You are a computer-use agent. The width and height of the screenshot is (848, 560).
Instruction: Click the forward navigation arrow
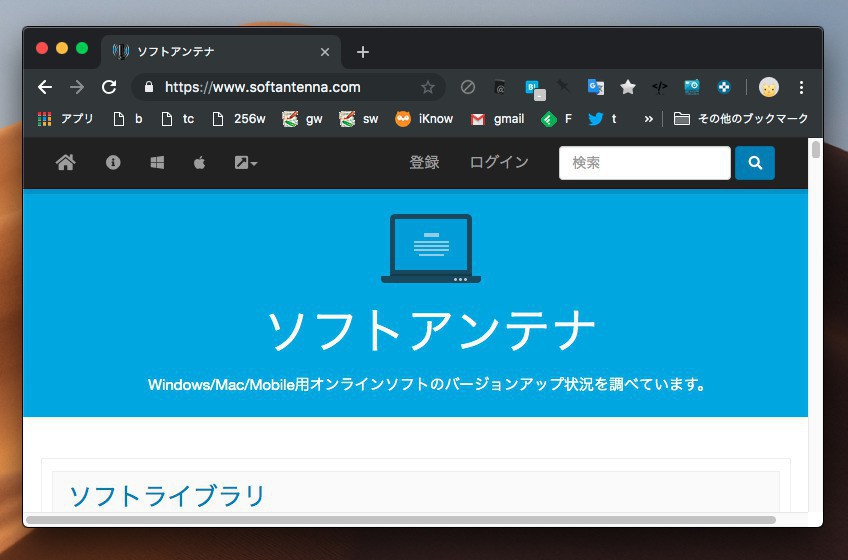click(77, 87)
